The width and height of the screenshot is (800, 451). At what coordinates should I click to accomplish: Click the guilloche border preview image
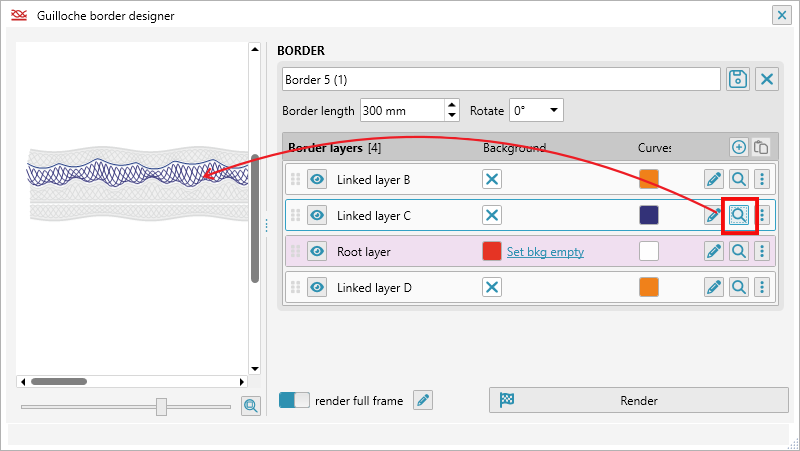point(138,185)
